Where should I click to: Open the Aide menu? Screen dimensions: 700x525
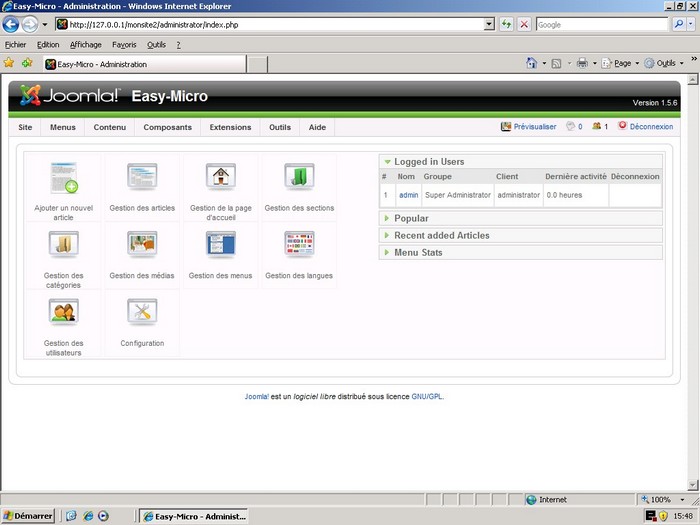(317, 127)
